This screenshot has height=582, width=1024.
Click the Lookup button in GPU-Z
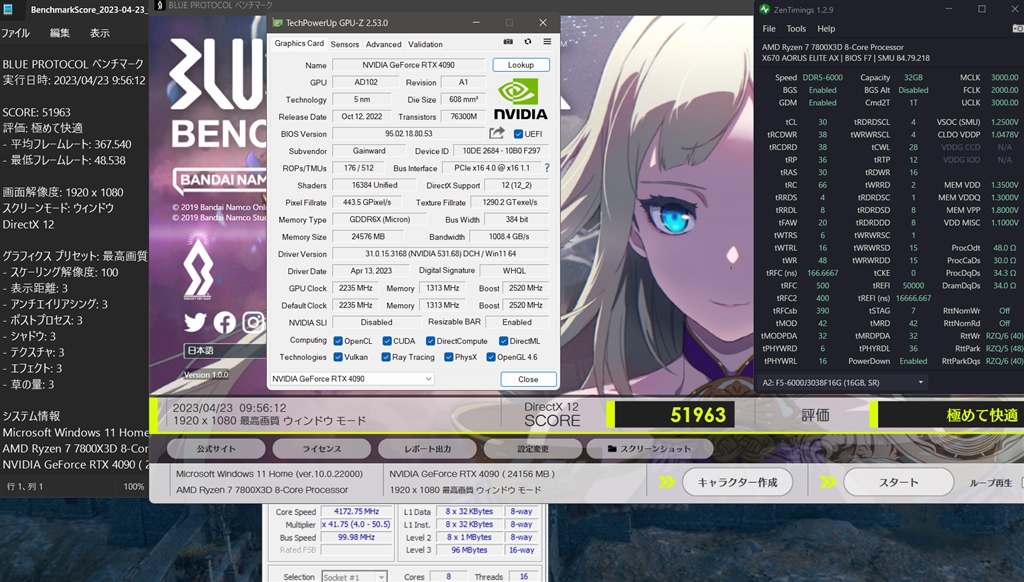[x=520, y=65]
